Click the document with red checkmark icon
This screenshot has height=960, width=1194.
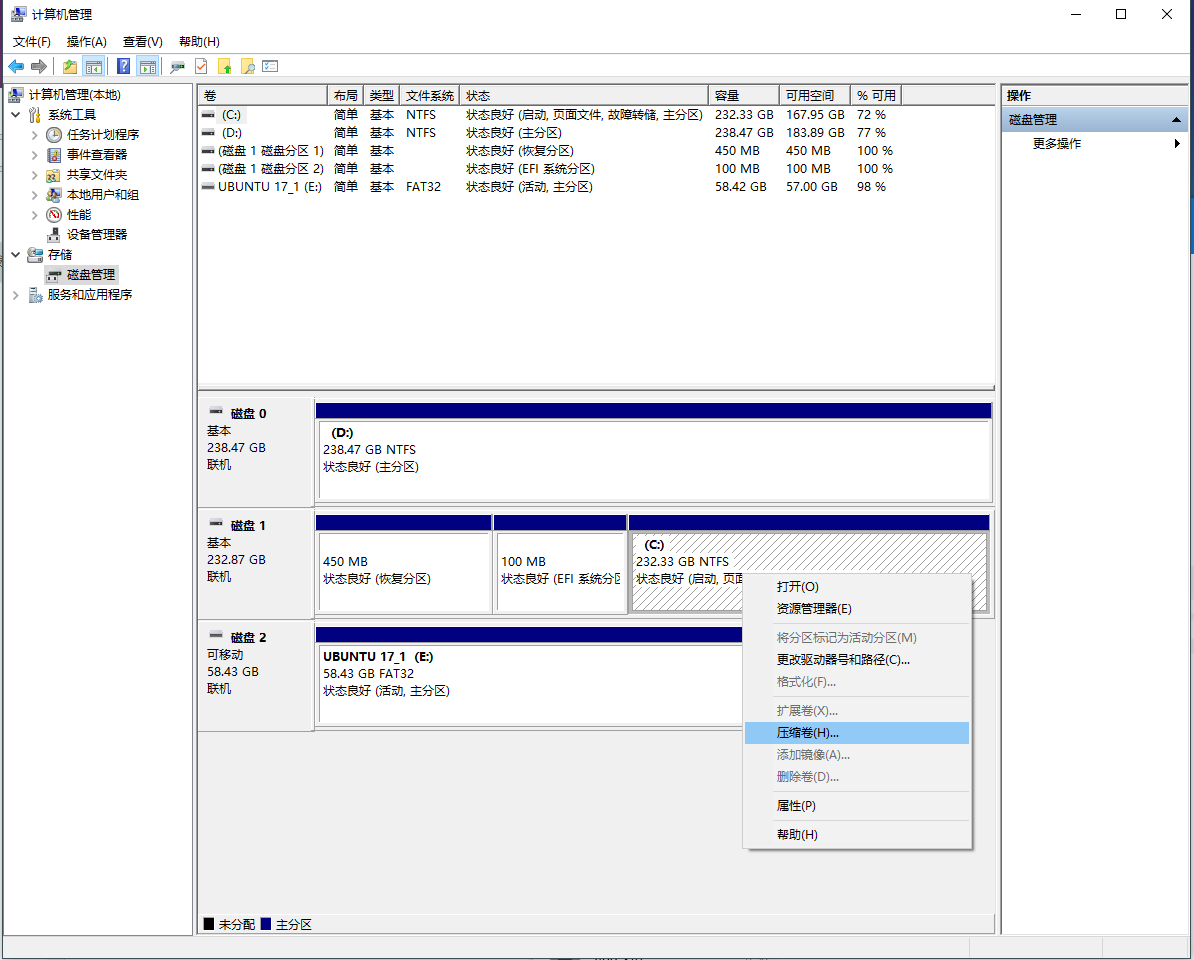tap(201, 67)
